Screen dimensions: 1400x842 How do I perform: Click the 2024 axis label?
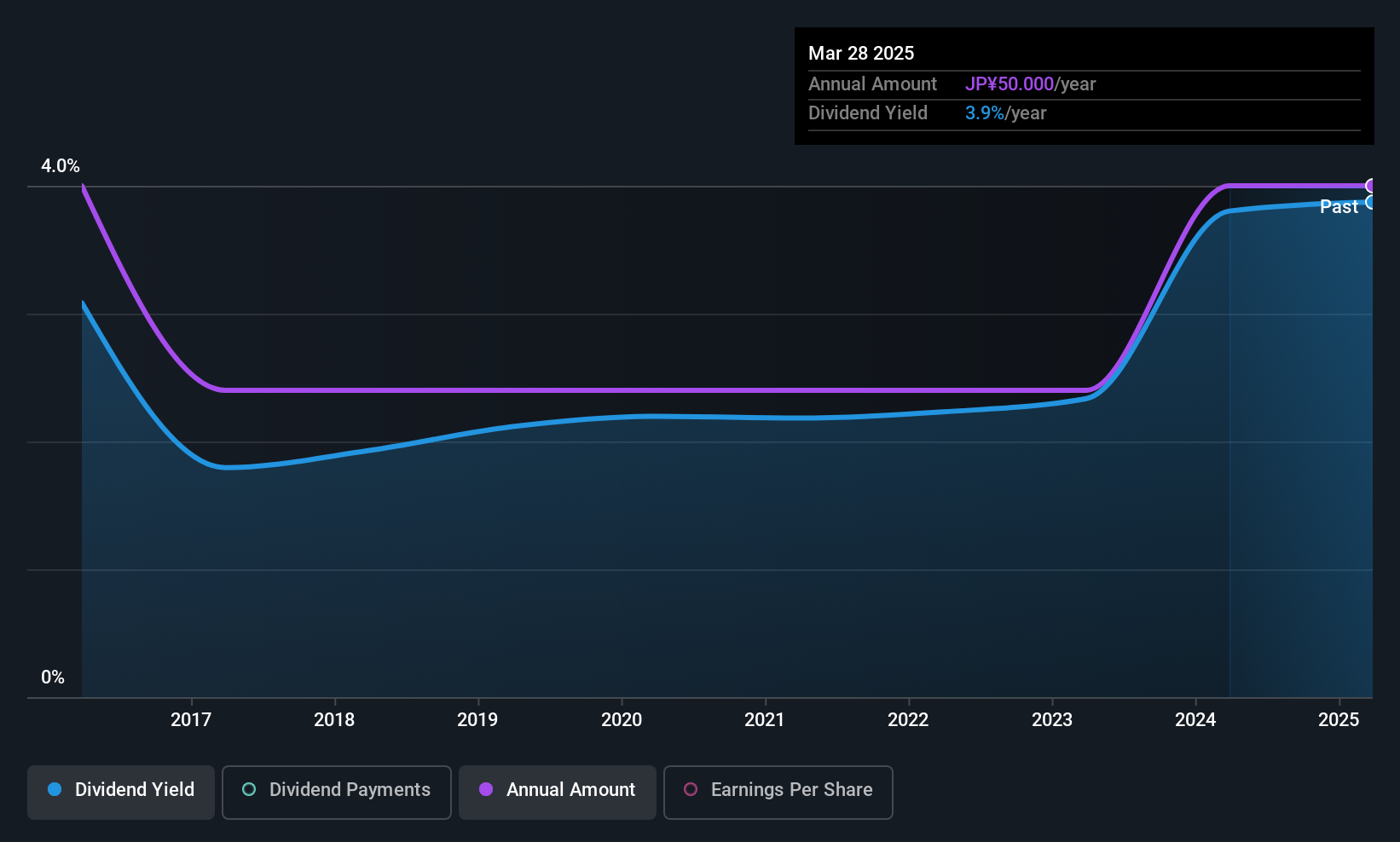[x=1195, y=720]
